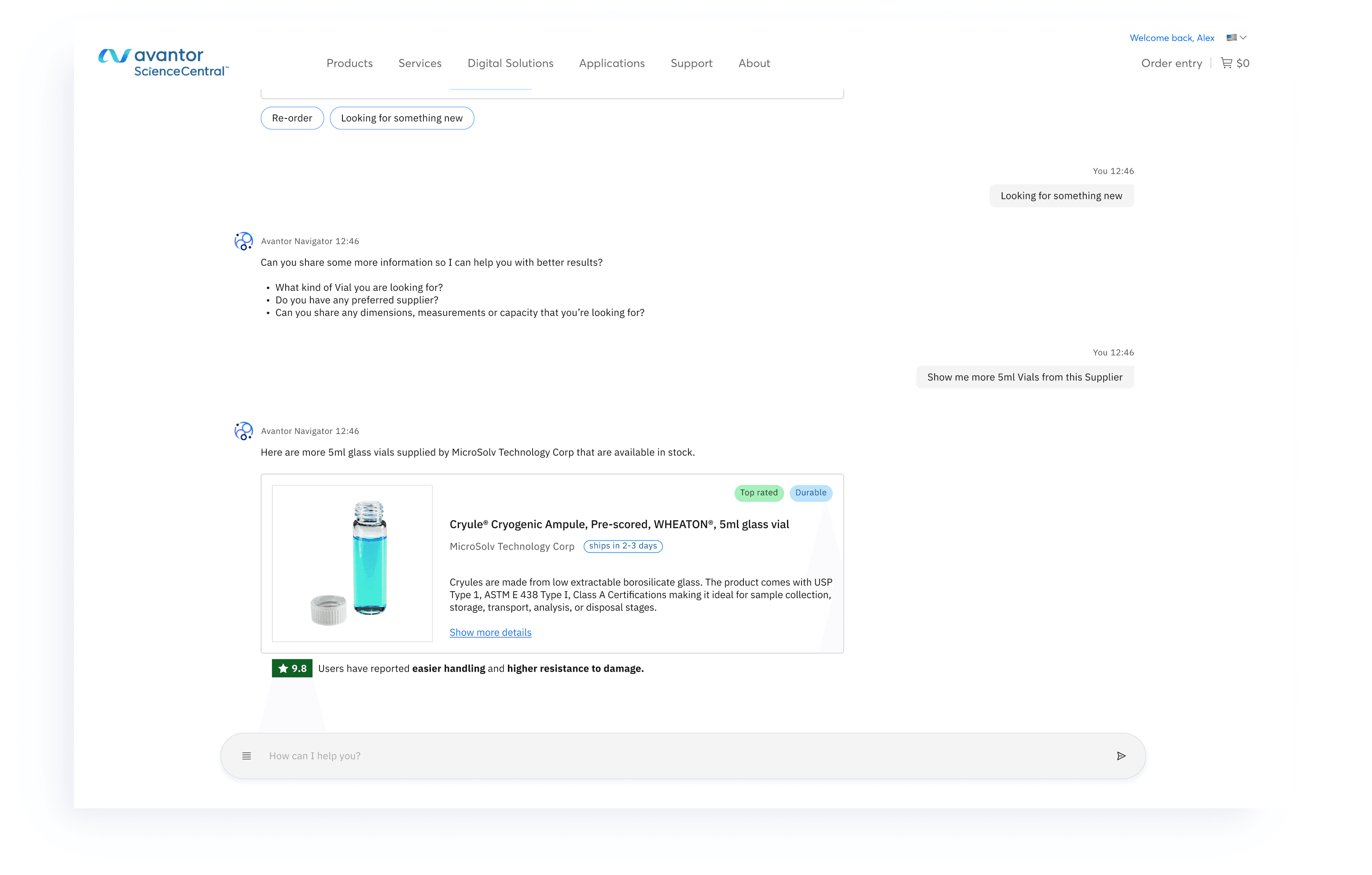This screenshot has width=1372, height=875.
Task: Click the Avantor Navigator avatar on latest reply
Action: coord(244,430)
